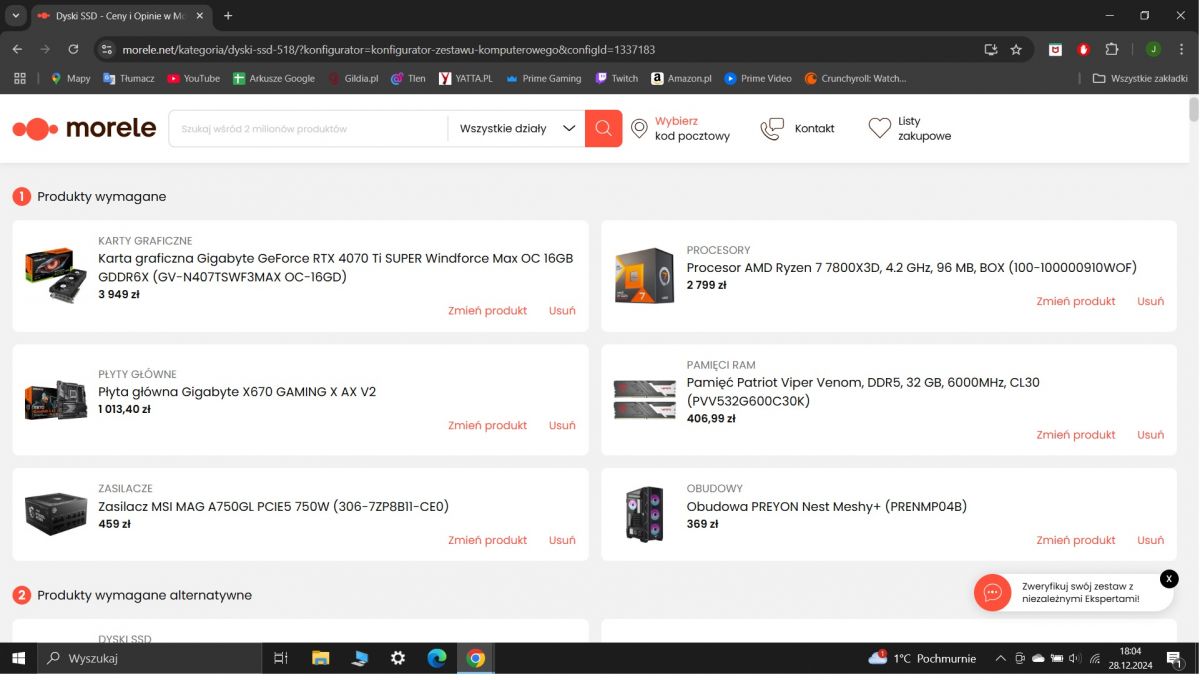Select the Dyski SSD browser tab
Viewport: 1200px width, 680px height.
pyautogui.click(x=120, y=16)
